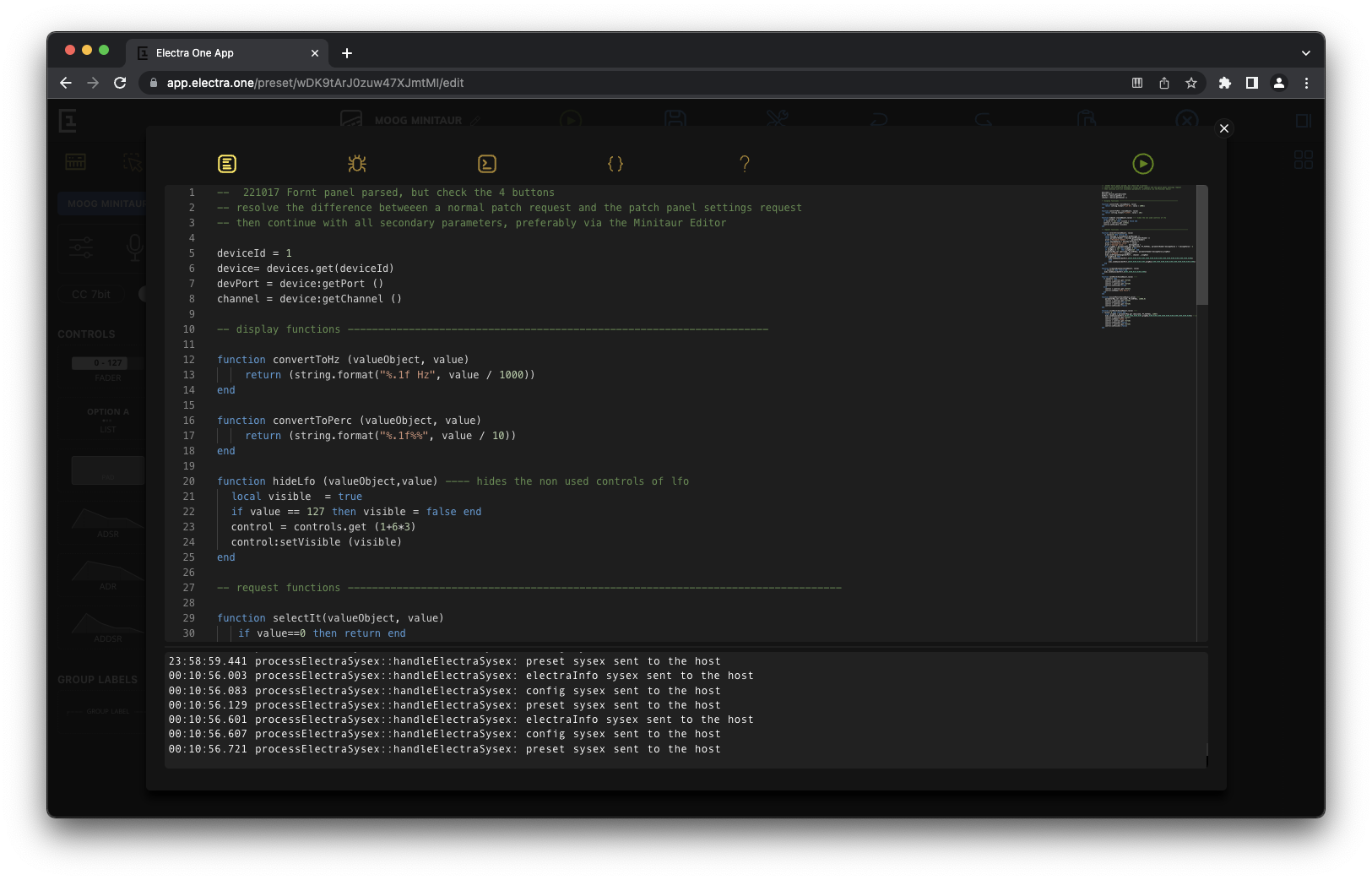Add the ADSR envelope control
Screen dimensions: 1372x880
click(107, 519)
